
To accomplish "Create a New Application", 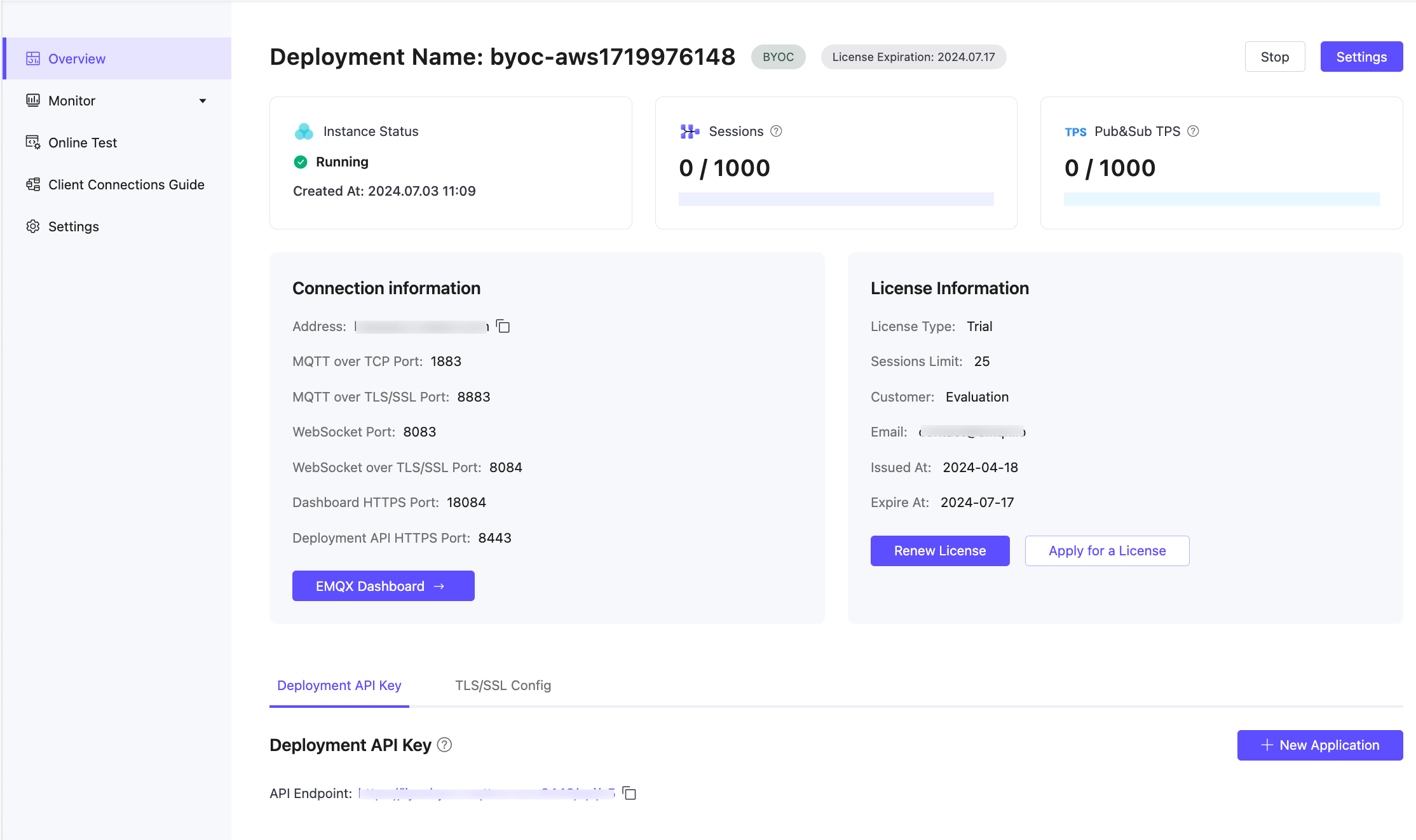I will click(x=1319, y=745).
